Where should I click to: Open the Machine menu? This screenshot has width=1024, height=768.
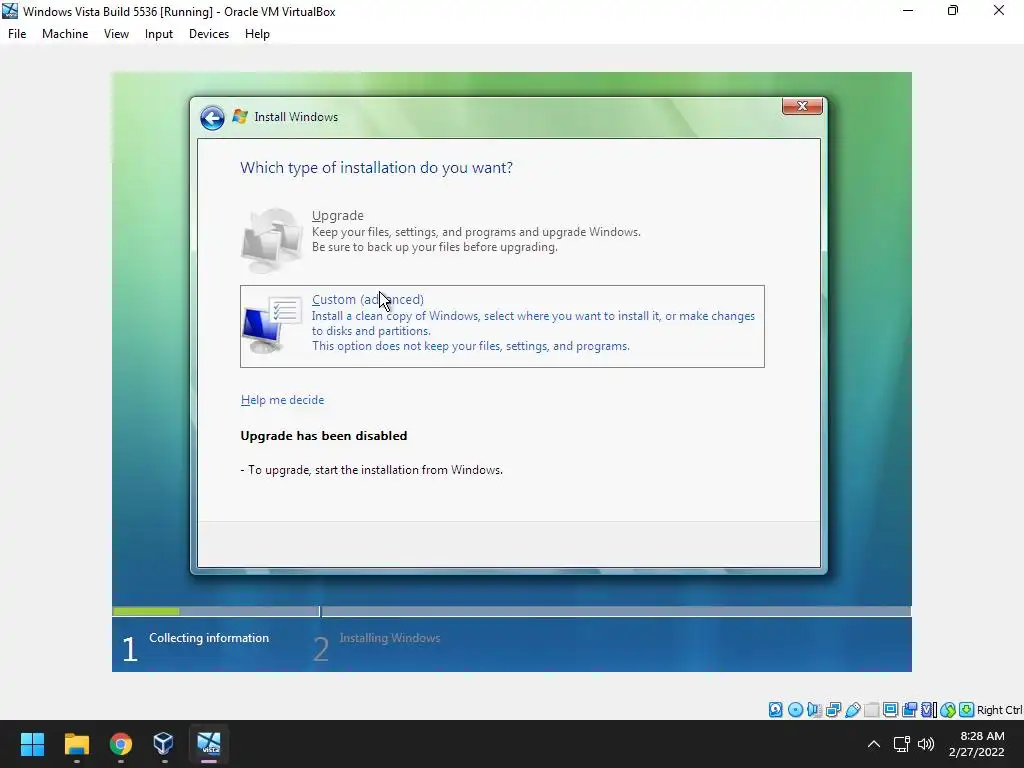pyautogui.click(x=65, y=34)
